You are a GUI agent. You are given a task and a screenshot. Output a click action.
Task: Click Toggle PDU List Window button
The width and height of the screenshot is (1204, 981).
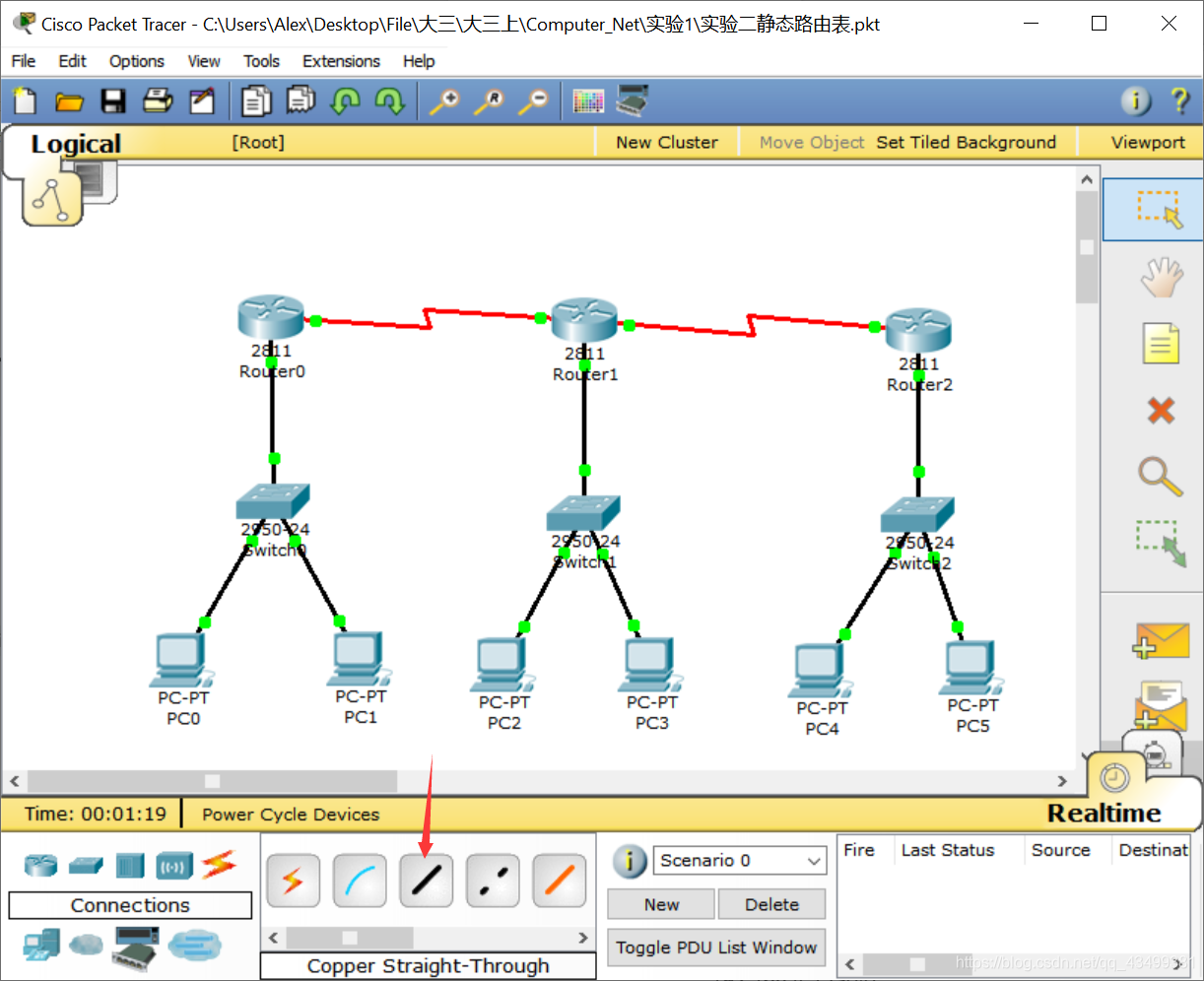click(716, 948)
